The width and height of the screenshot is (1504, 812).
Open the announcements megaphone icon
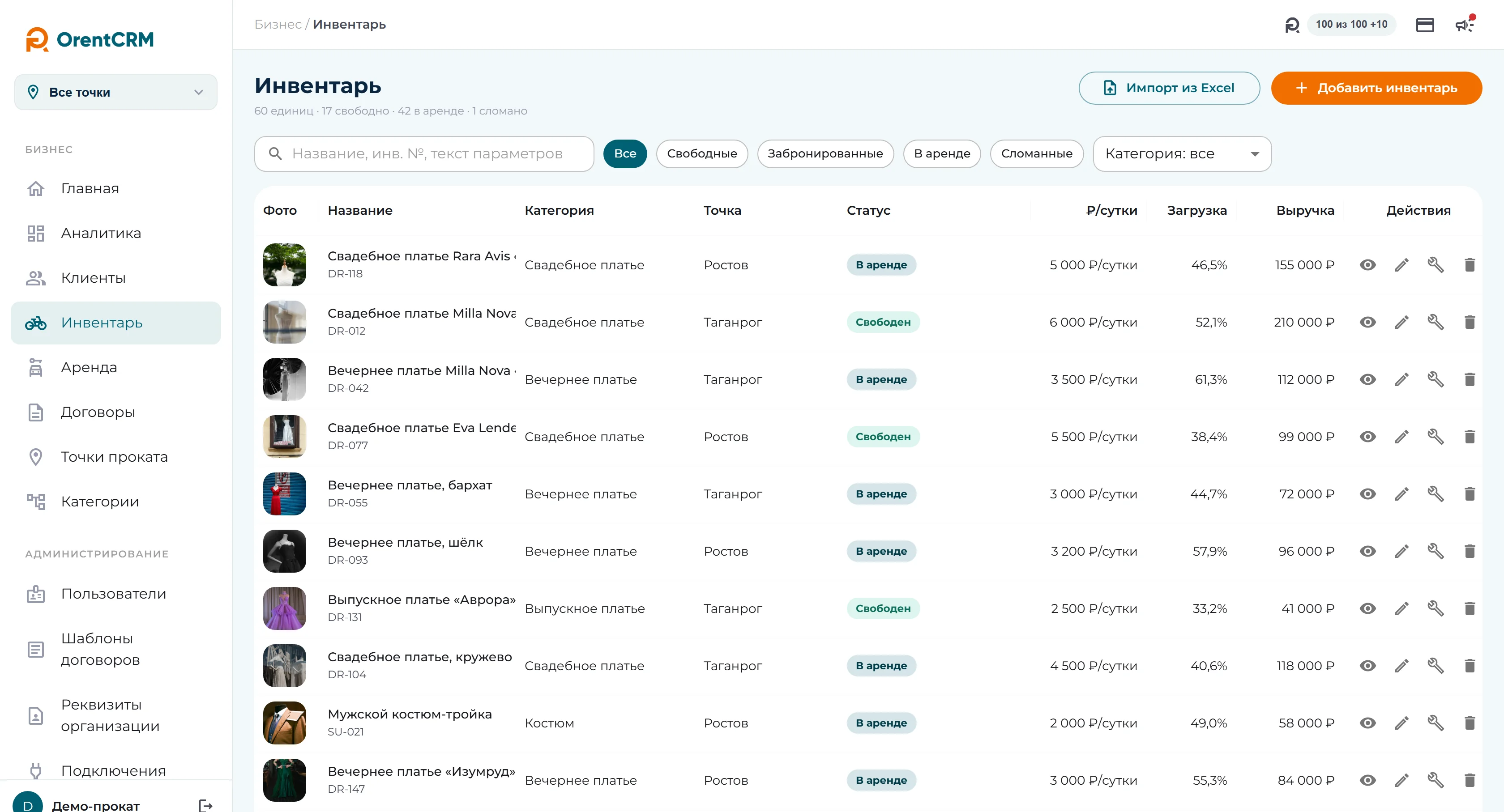(x=1464, y=25)
